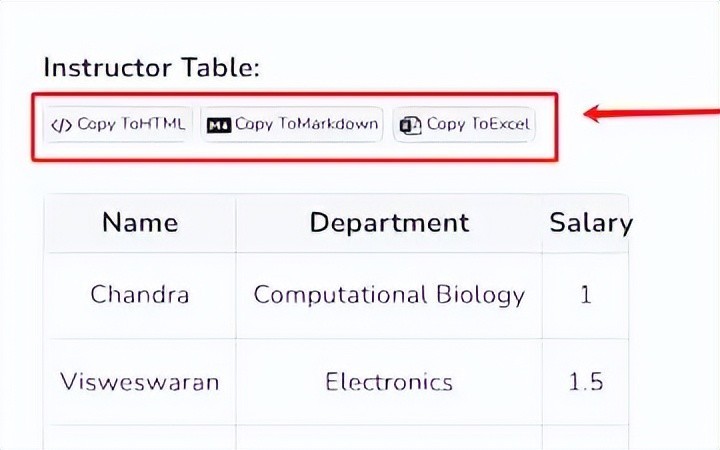Click the Chandra name cell
This screenshot has width=720, height=450.
[x=140, y=295]
